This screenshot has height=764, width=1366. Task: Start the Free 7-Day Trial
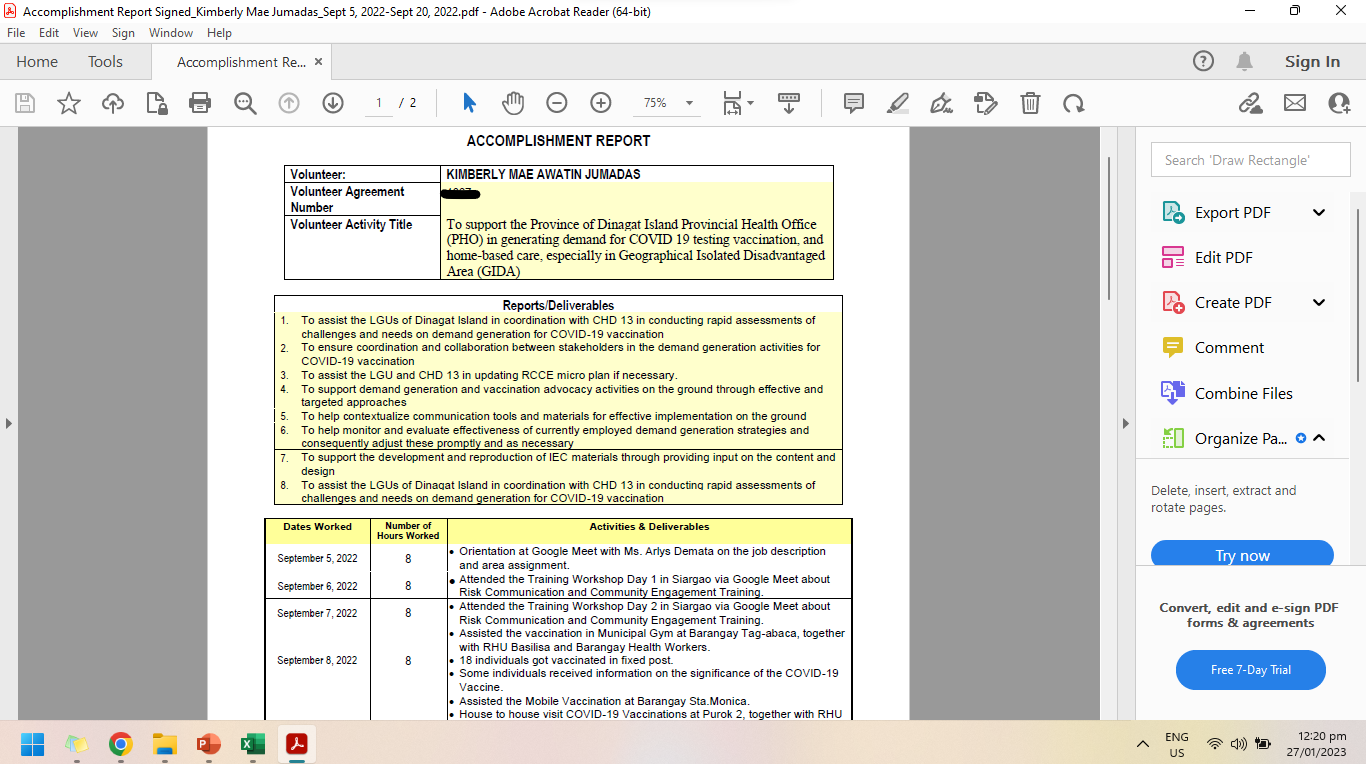click(1250, 670)
